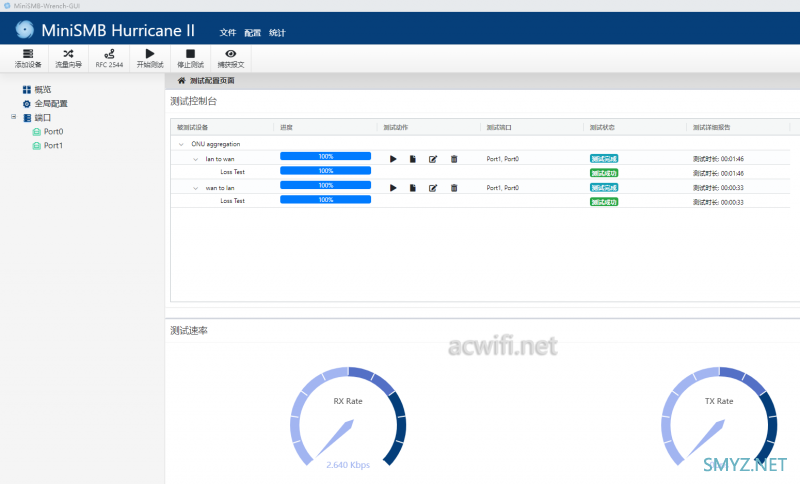The height and width of the screenshot is (484, 800).
Task: Open the 统计 menu
Action: click(277, 33)
